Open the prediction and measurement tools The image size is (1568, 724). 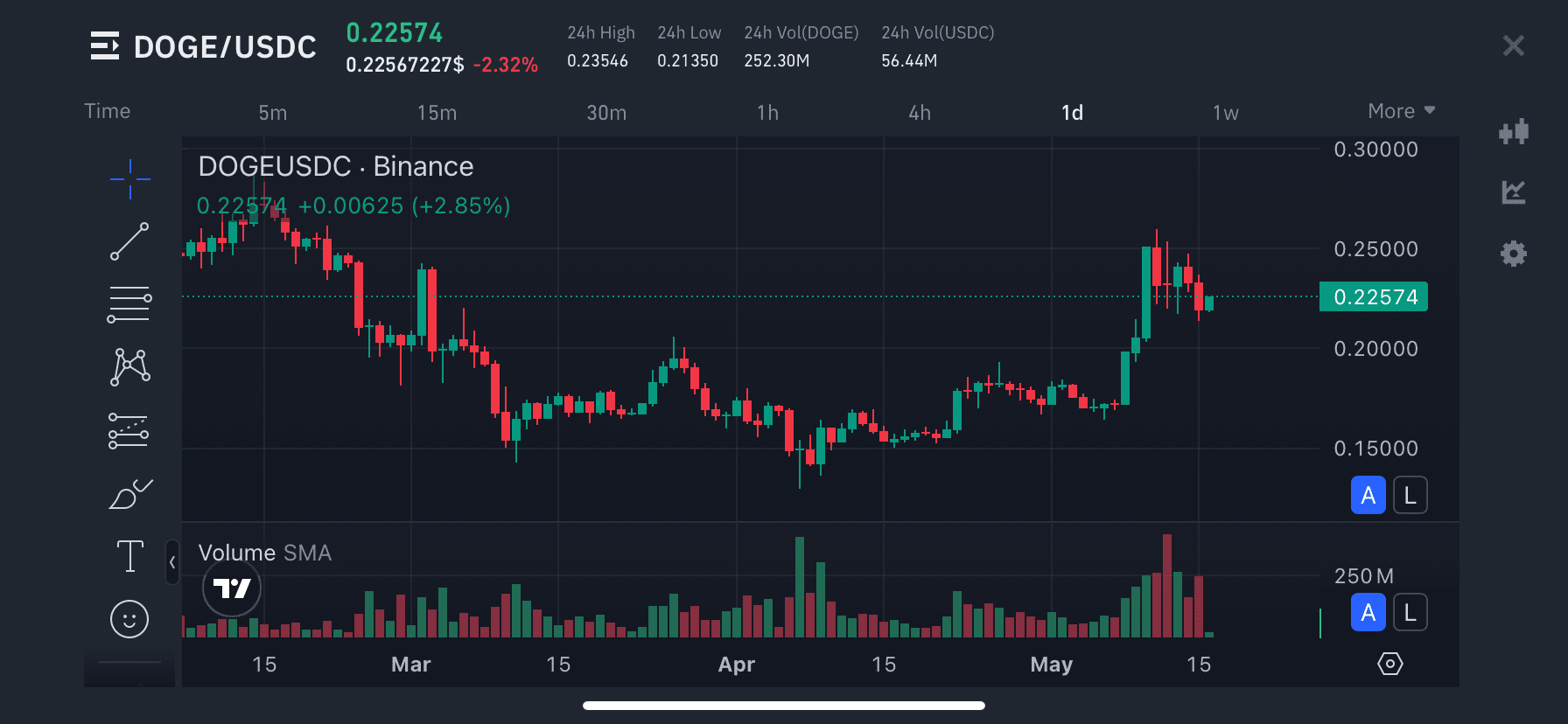pyautogui.click(x=129, y=430)
